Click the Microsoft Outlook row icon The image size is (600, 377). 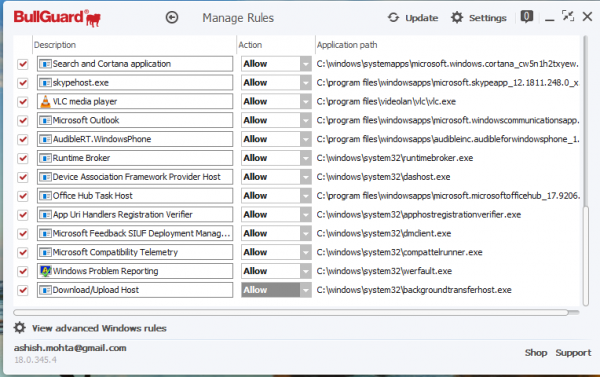pos(46,120)
